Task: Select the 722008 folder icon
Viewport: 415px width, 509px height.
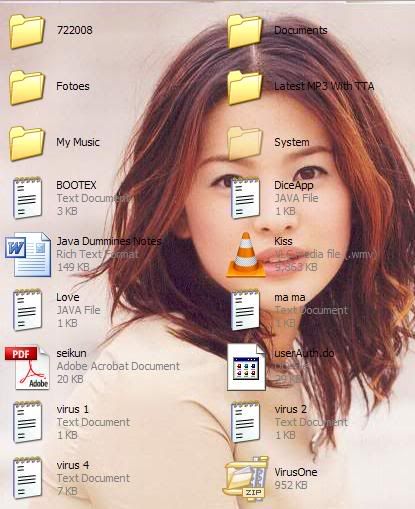Action: (27, 32)
